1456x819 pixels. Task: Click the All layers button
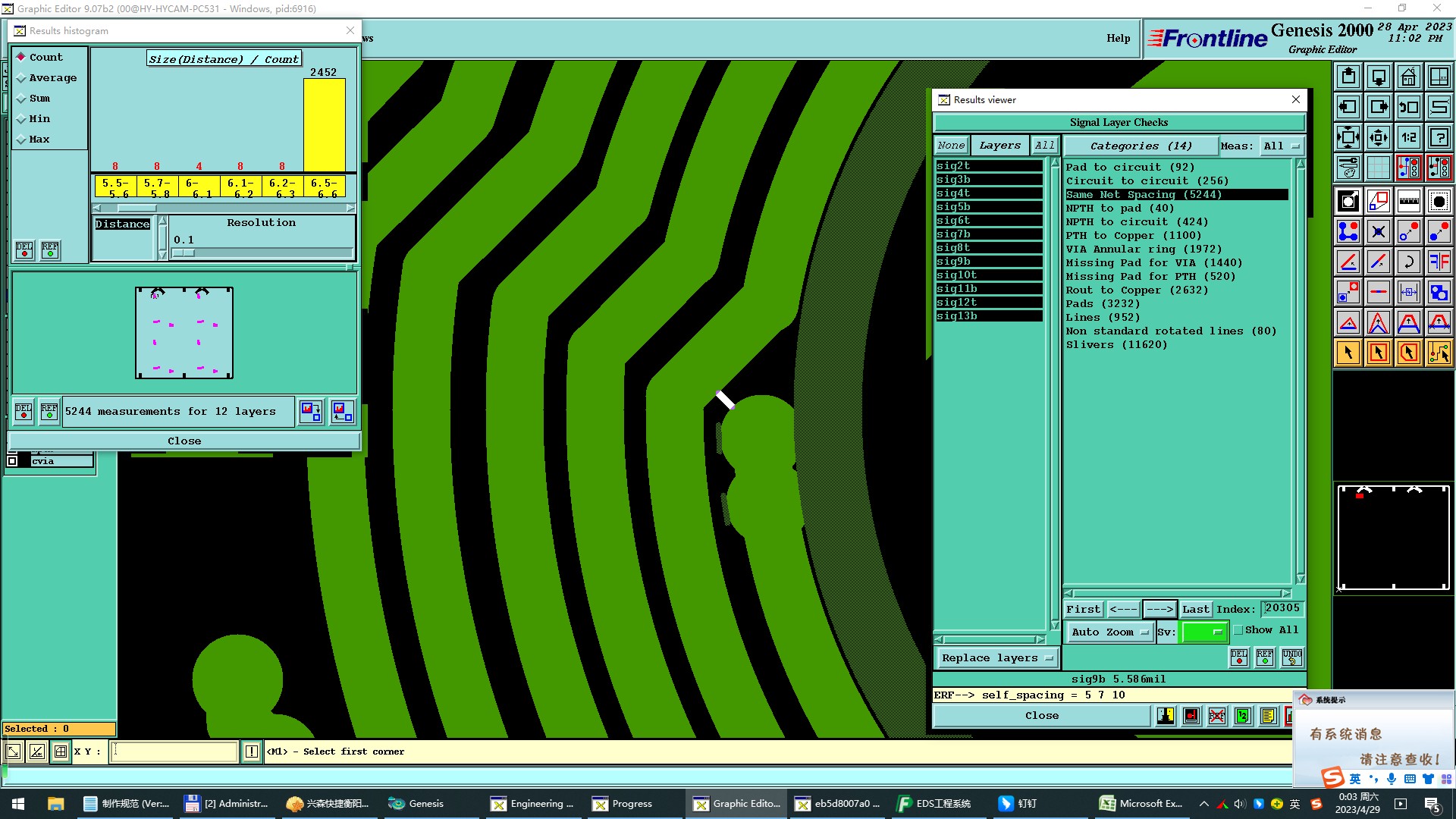pos(1045,146)
